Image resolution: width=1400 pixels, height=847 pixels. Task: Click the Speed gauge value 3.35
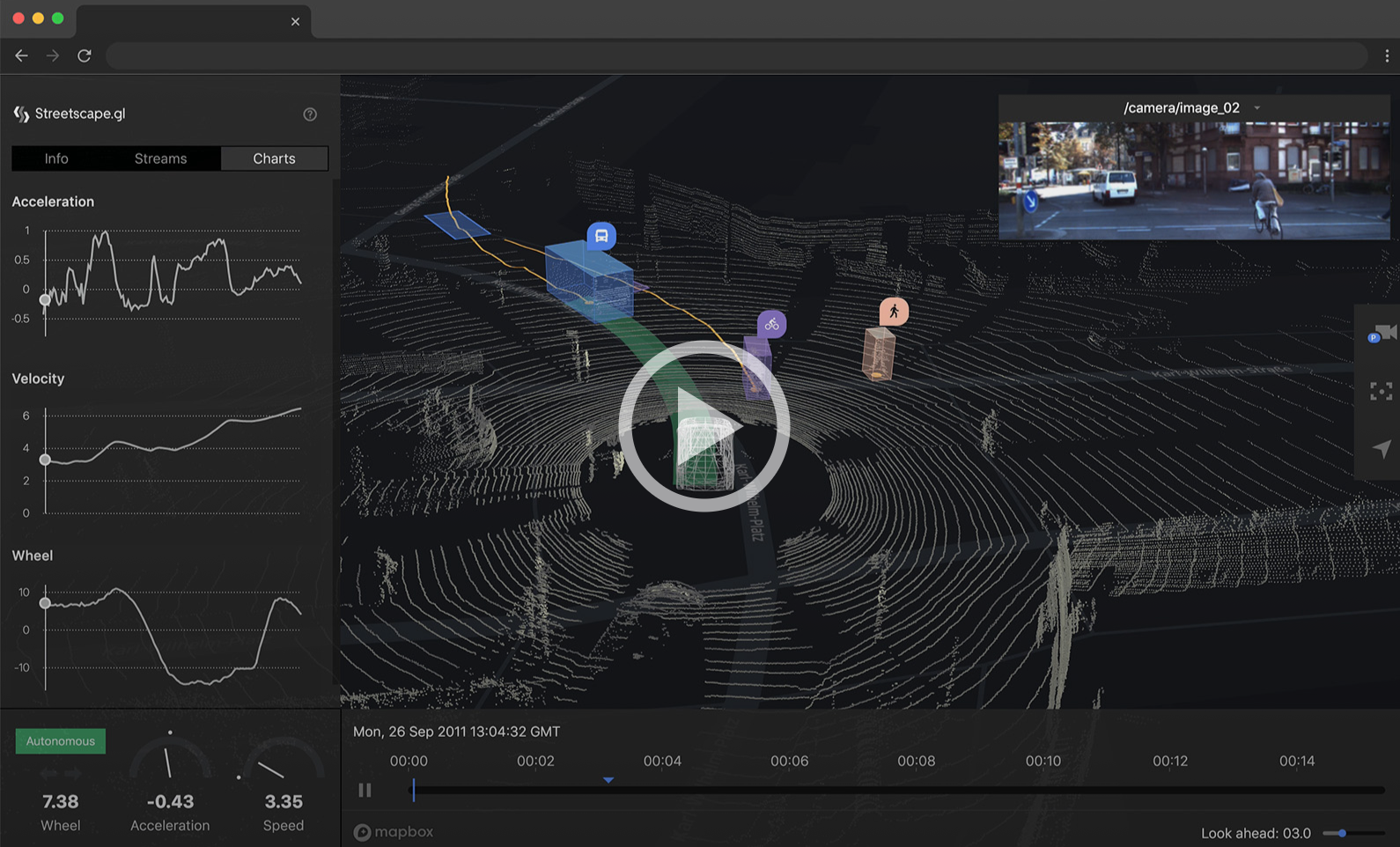point(284,802)
